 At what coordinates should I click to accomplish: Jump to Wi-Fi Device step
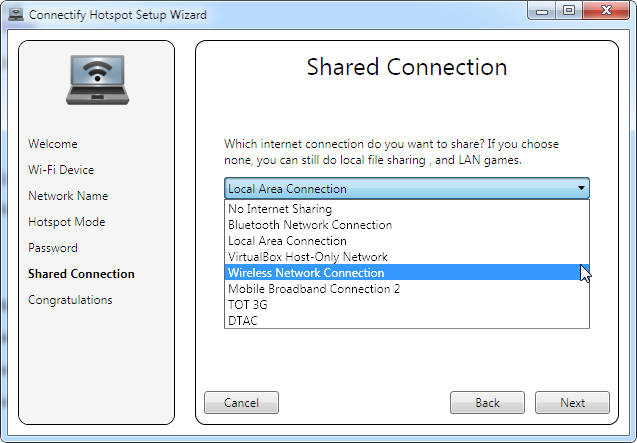click(61, 170)
